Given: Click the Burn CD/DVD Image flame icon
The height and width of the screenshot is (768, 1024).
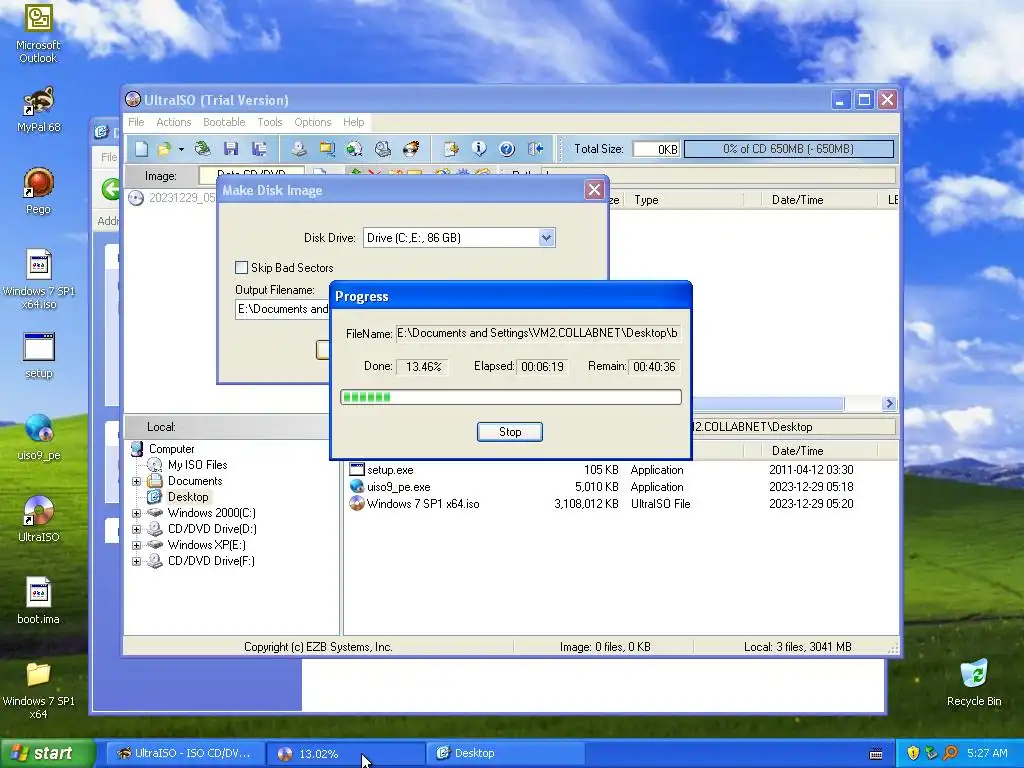Looking at the screenshot, I should point(411,149).
